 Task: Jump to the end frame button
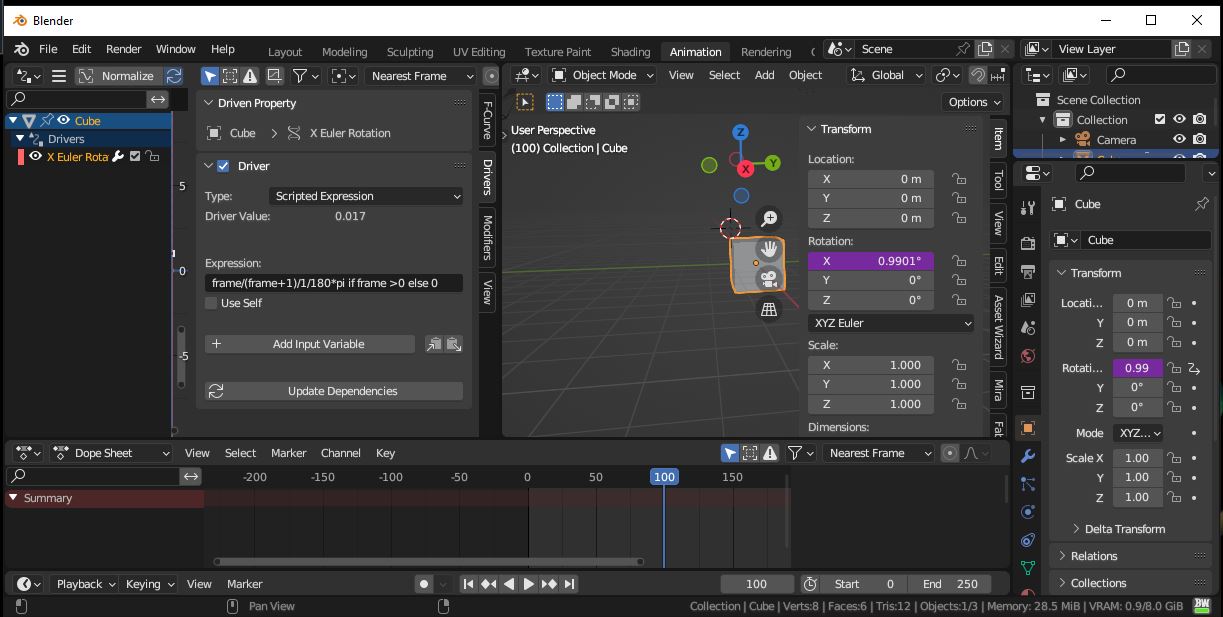[x=570, y=584]
